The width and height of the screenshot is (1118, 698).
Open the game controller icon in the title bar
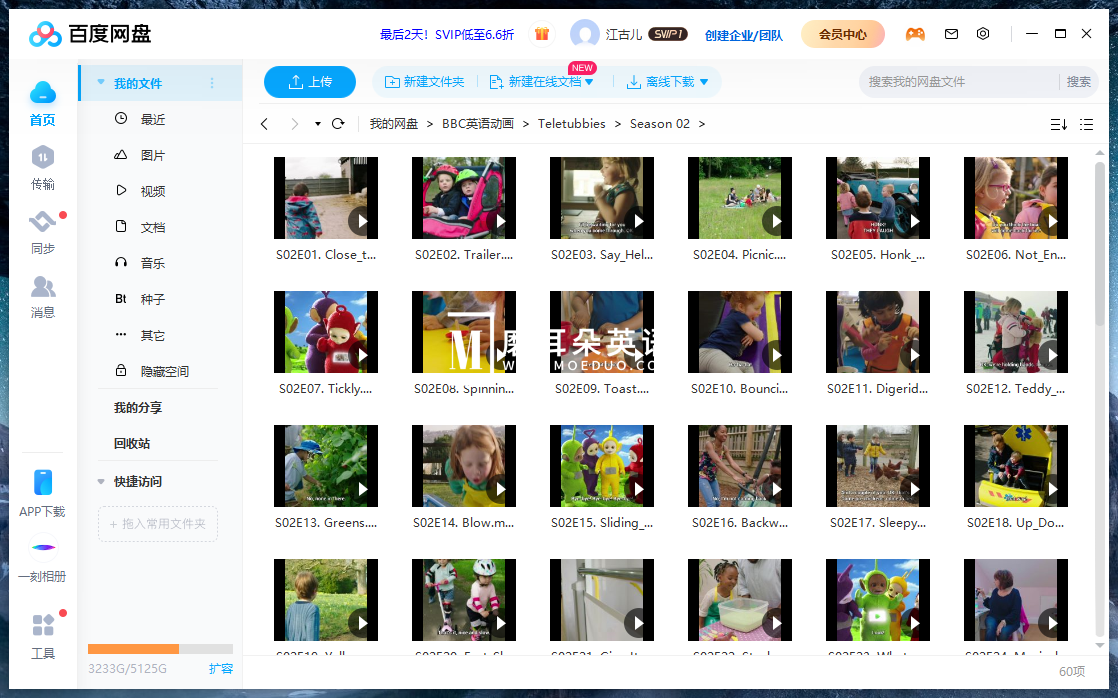[916, 33]
